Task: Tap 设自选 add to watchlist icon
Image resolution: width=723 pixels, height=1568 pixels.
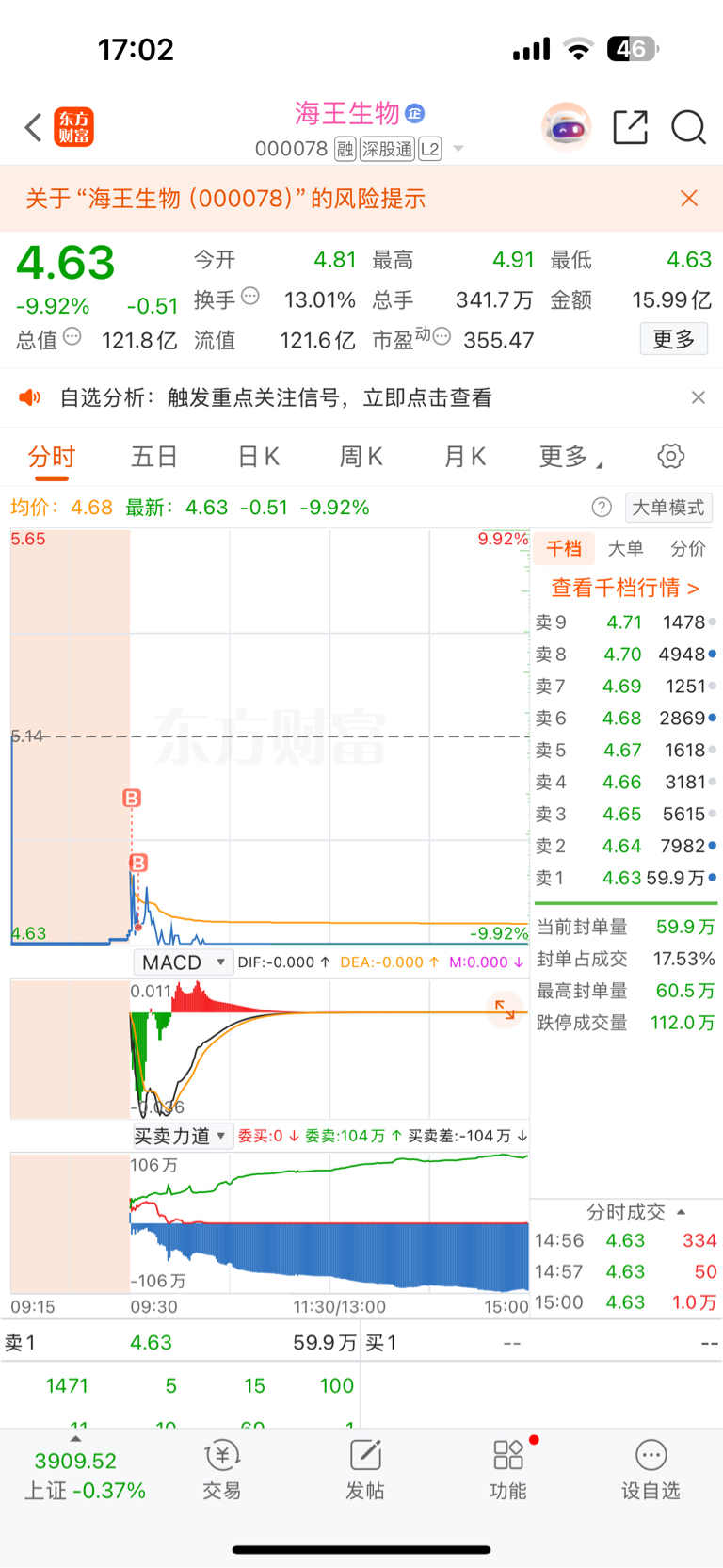Action: pyautogui.click(x=651, y=1470)
